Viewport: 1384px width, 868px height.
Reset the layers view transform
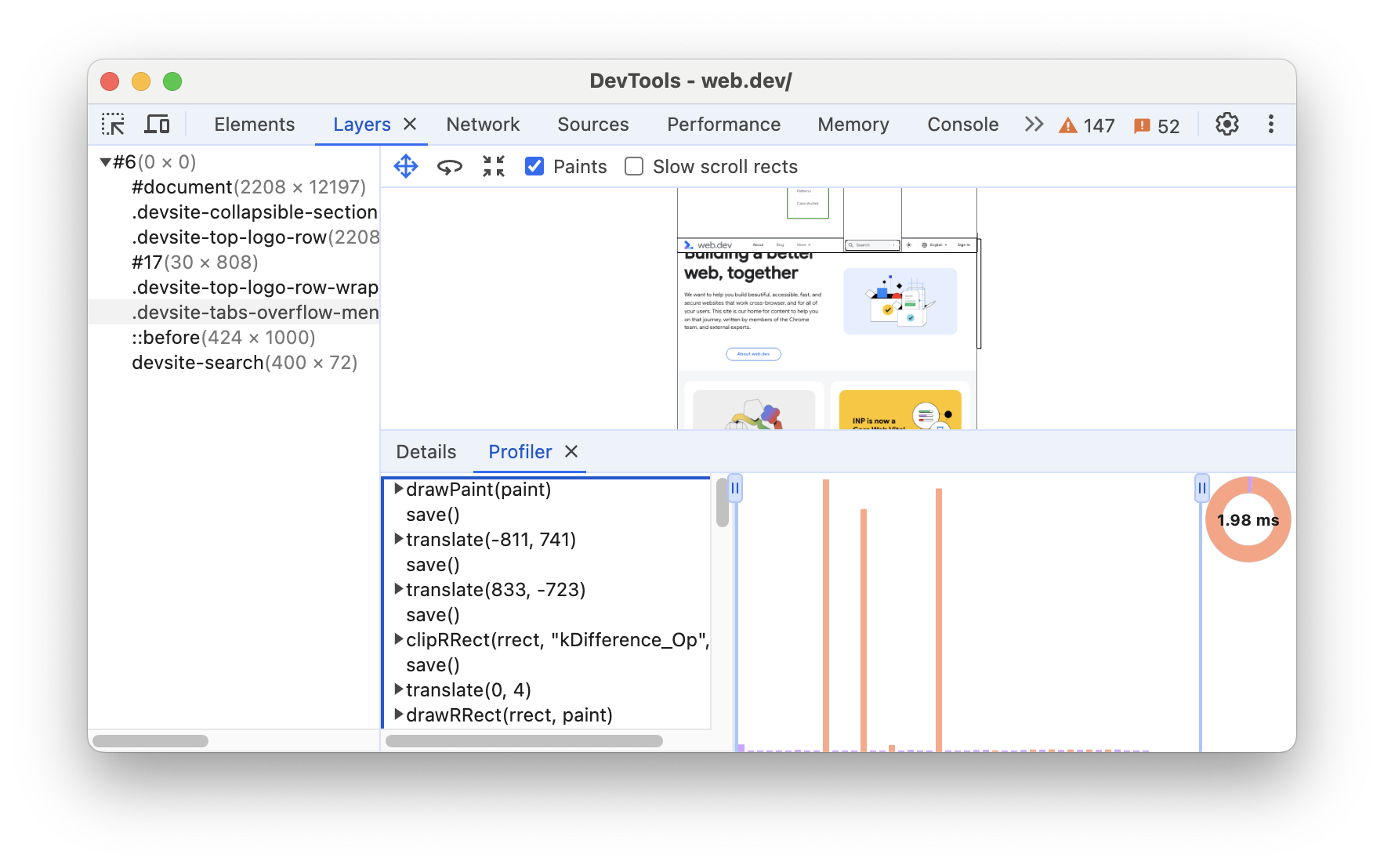pyautogui.click(x=494, y=165)
